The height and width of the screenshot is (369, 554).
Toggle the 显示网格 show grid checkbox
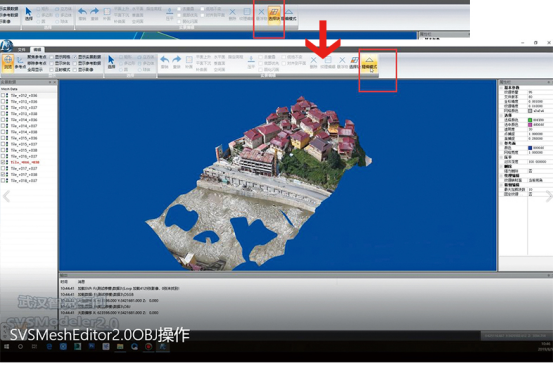52,57
